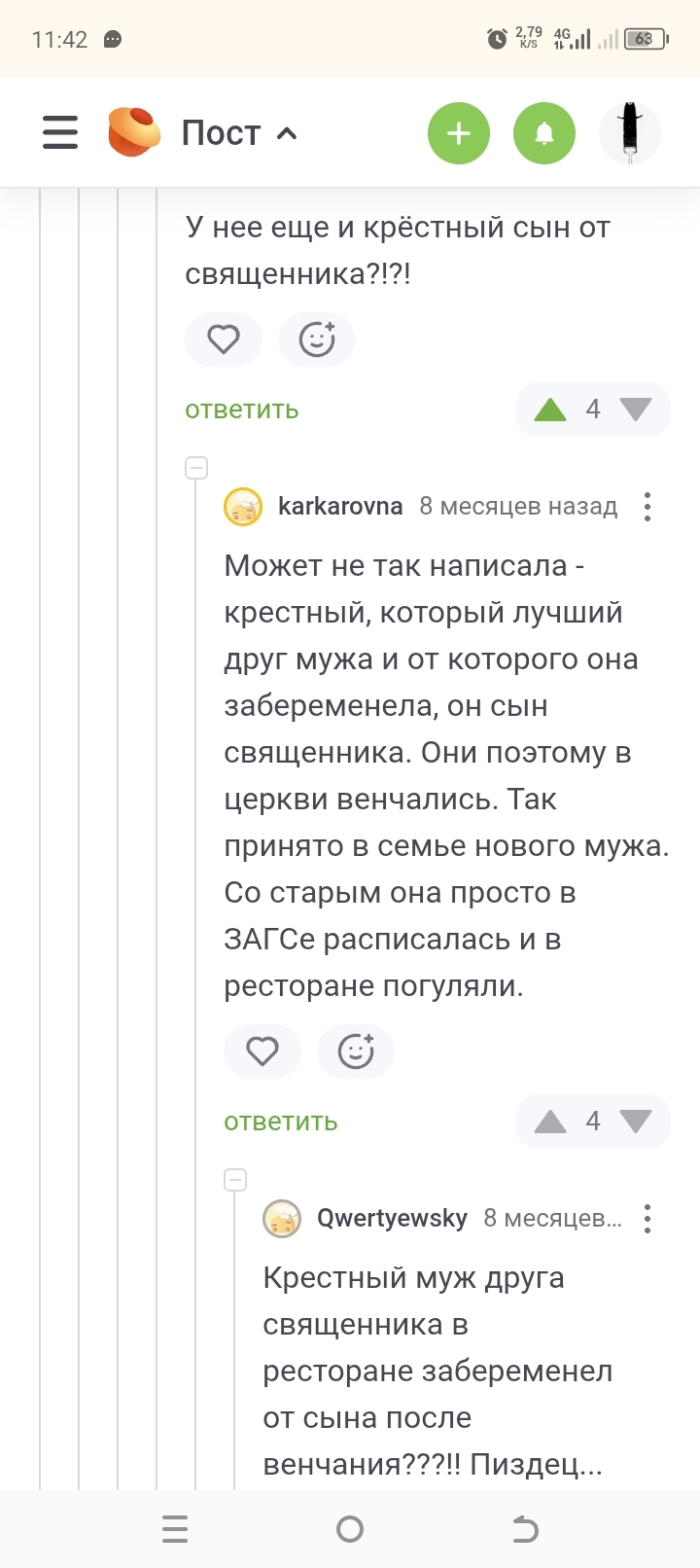Reply to karkarovna's comment

click(x=281, y=1122)
